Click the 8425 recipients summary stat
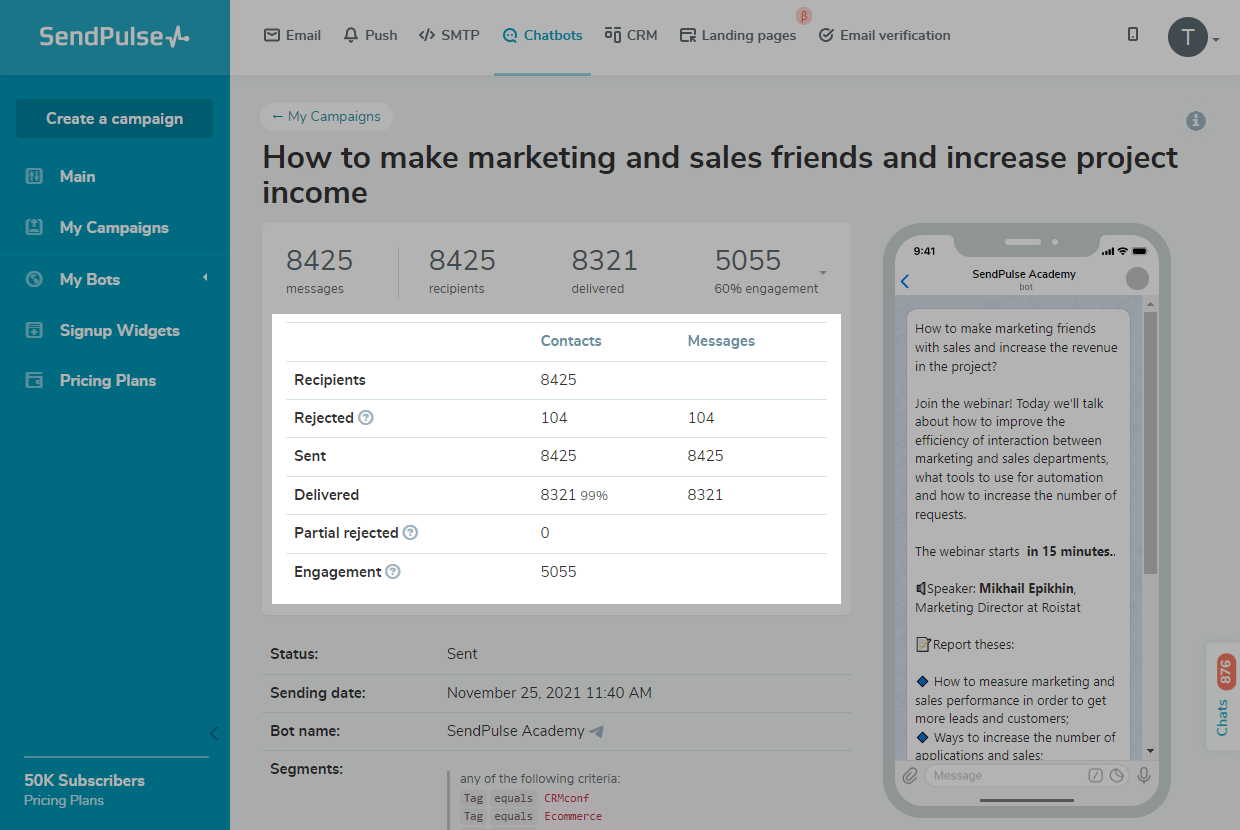Image resolution: width=1240 pixels, height=830 pixels. coord(462,271)
